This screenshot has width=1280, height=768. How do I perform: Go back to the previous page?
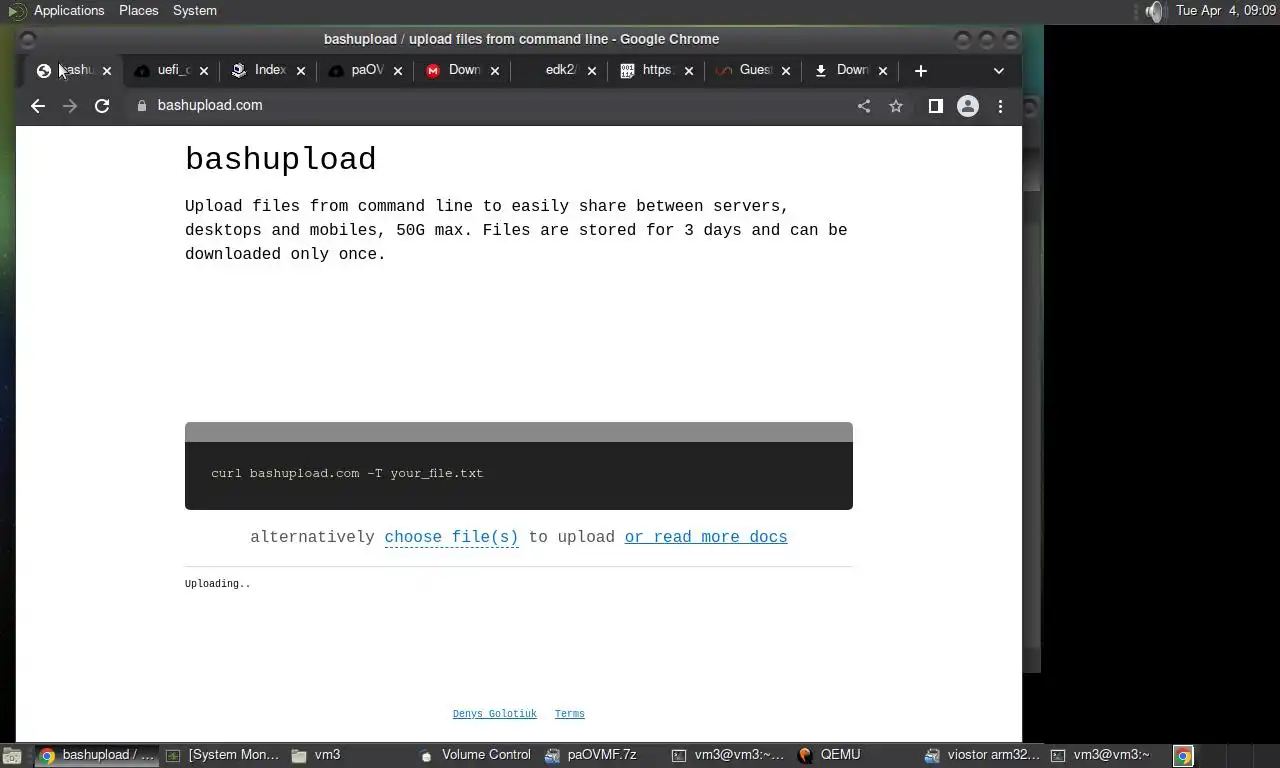(38, 106)
